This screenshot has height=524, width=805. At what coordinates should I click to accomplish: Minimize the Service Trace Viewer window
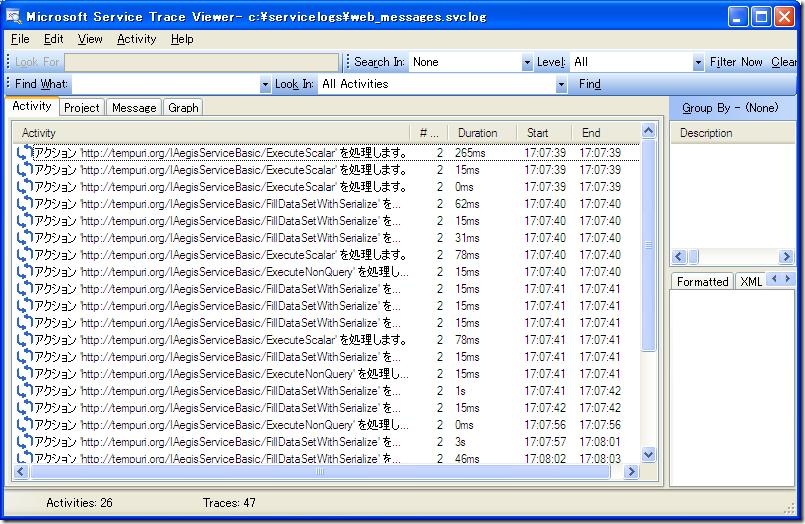coord(738,17)
